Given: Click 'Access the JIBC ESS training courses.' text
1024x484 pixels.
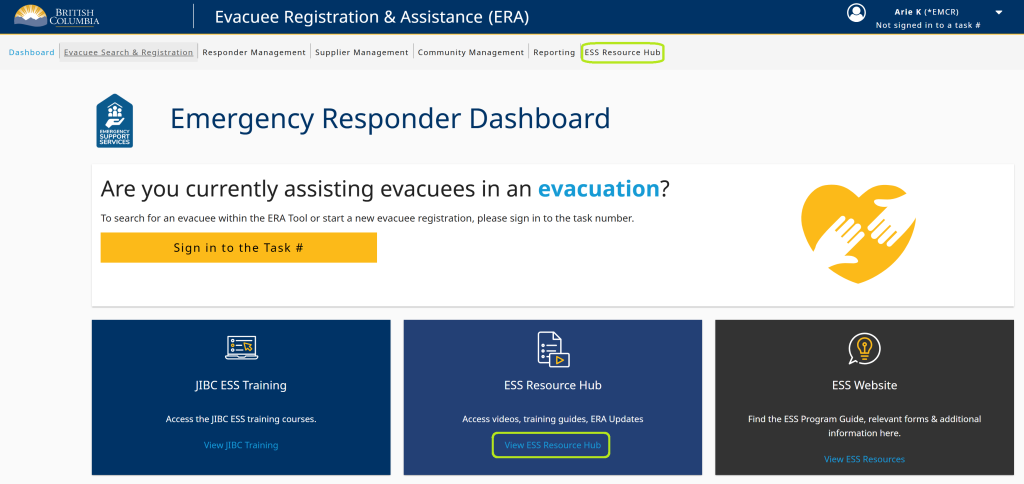Looking at the screenshot, I should click(x=241, y=419).
